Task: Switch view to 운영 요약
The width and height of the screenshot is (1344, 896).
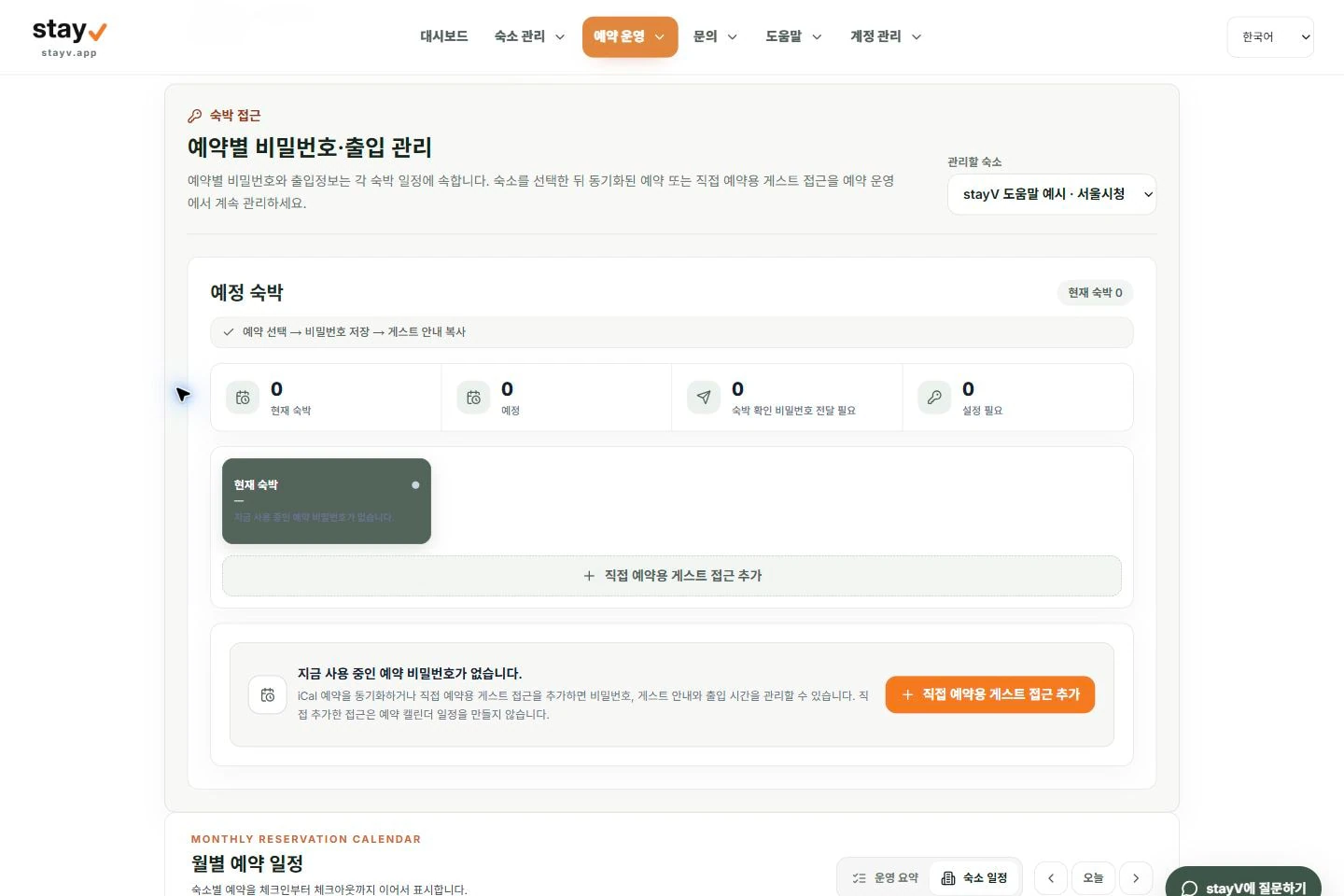Action: coord(885,878)
